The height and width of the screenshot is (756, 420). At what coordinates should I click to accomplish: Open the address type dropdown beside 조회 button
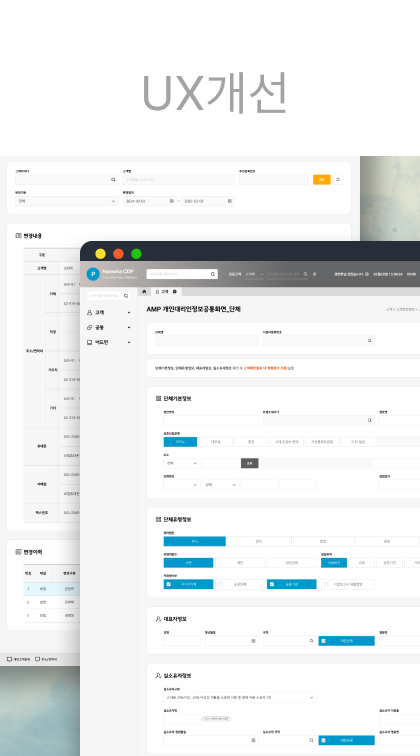point(182,463)
